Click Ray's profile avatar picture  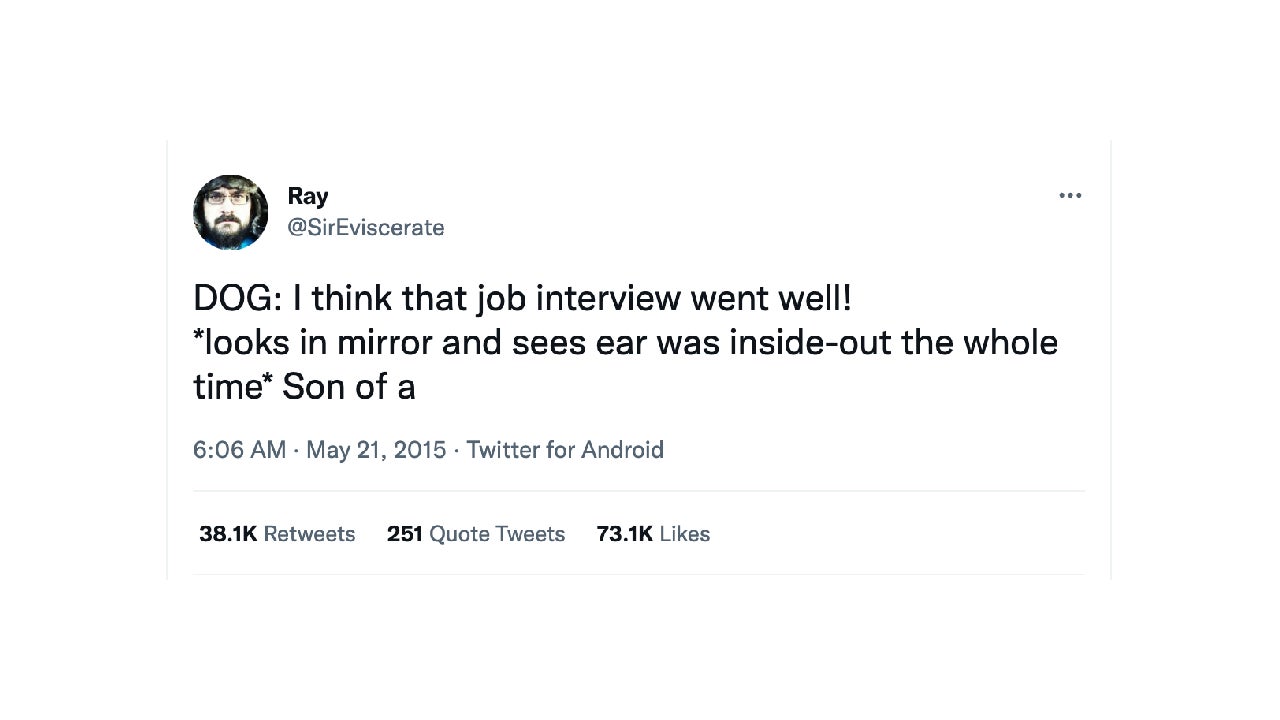(x=230, y=212)
